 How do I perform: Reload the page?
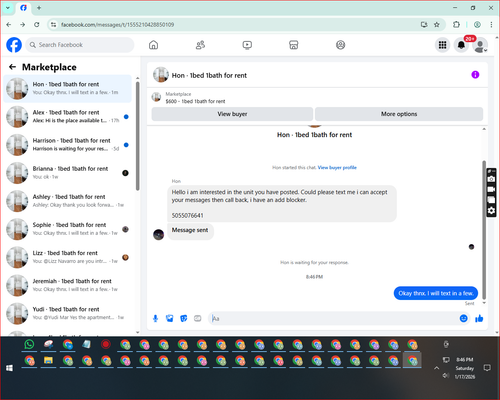(x=37, y=25)
